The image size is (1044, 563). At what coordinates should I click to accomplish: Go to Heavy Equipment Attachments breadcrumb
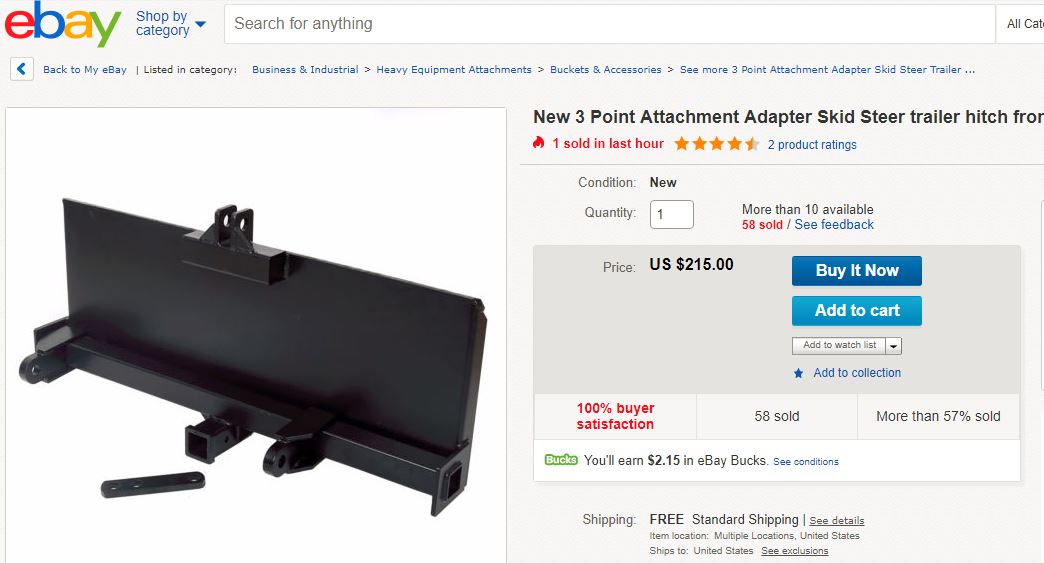(454, 70)
